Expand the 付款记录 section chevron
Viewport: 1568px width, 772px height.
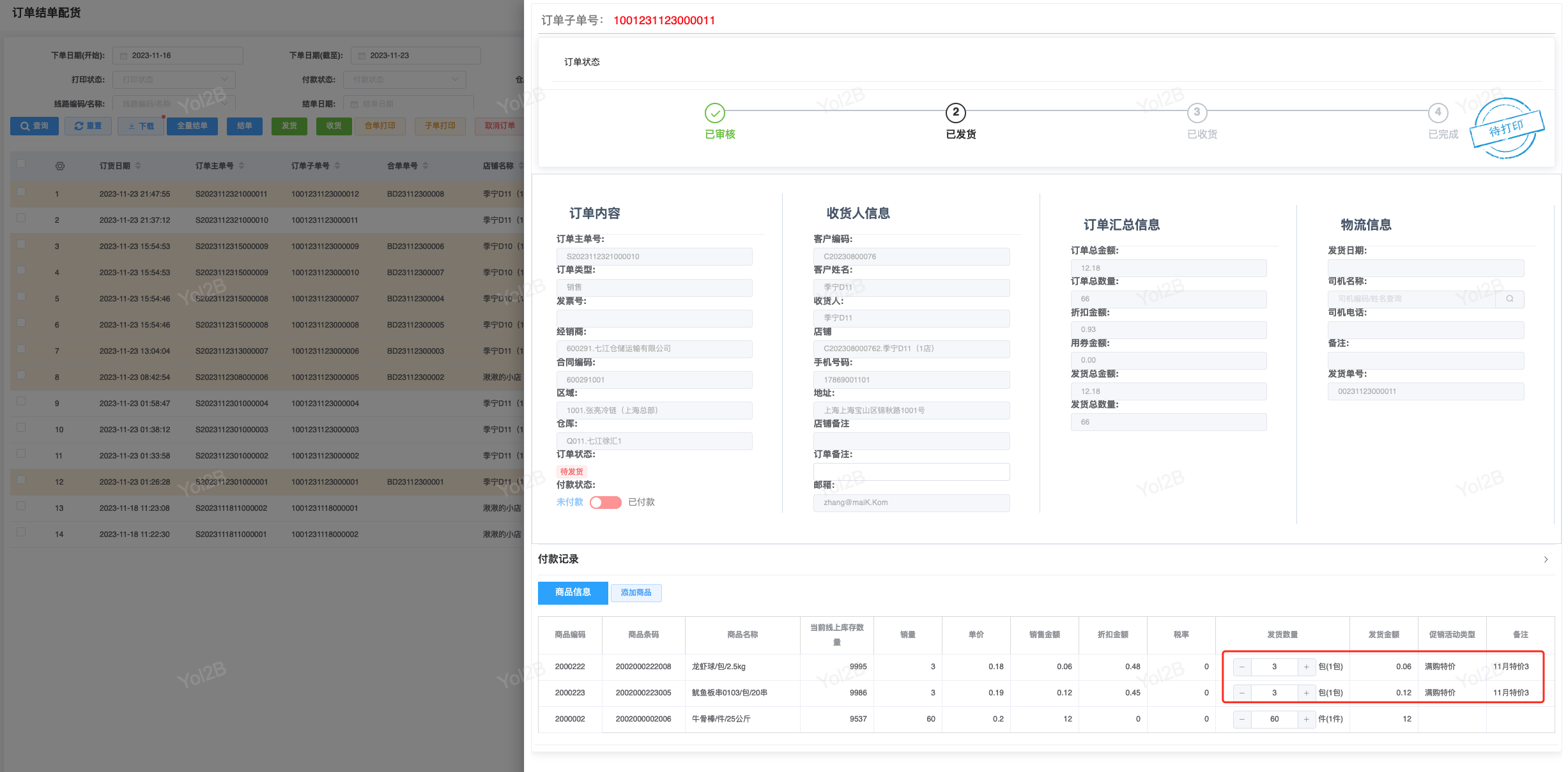(1546, 559)
